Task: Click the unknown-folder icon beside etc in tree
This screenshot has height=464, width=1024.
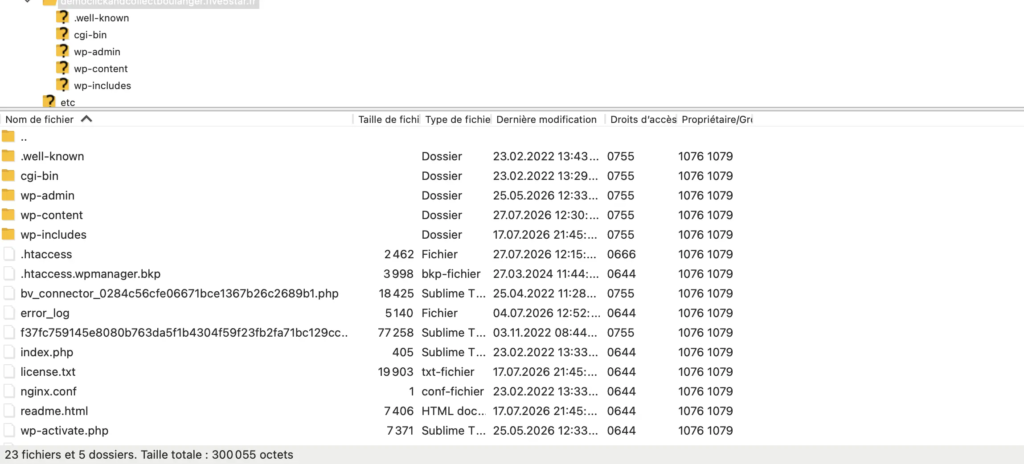Action: coord(49,102)
